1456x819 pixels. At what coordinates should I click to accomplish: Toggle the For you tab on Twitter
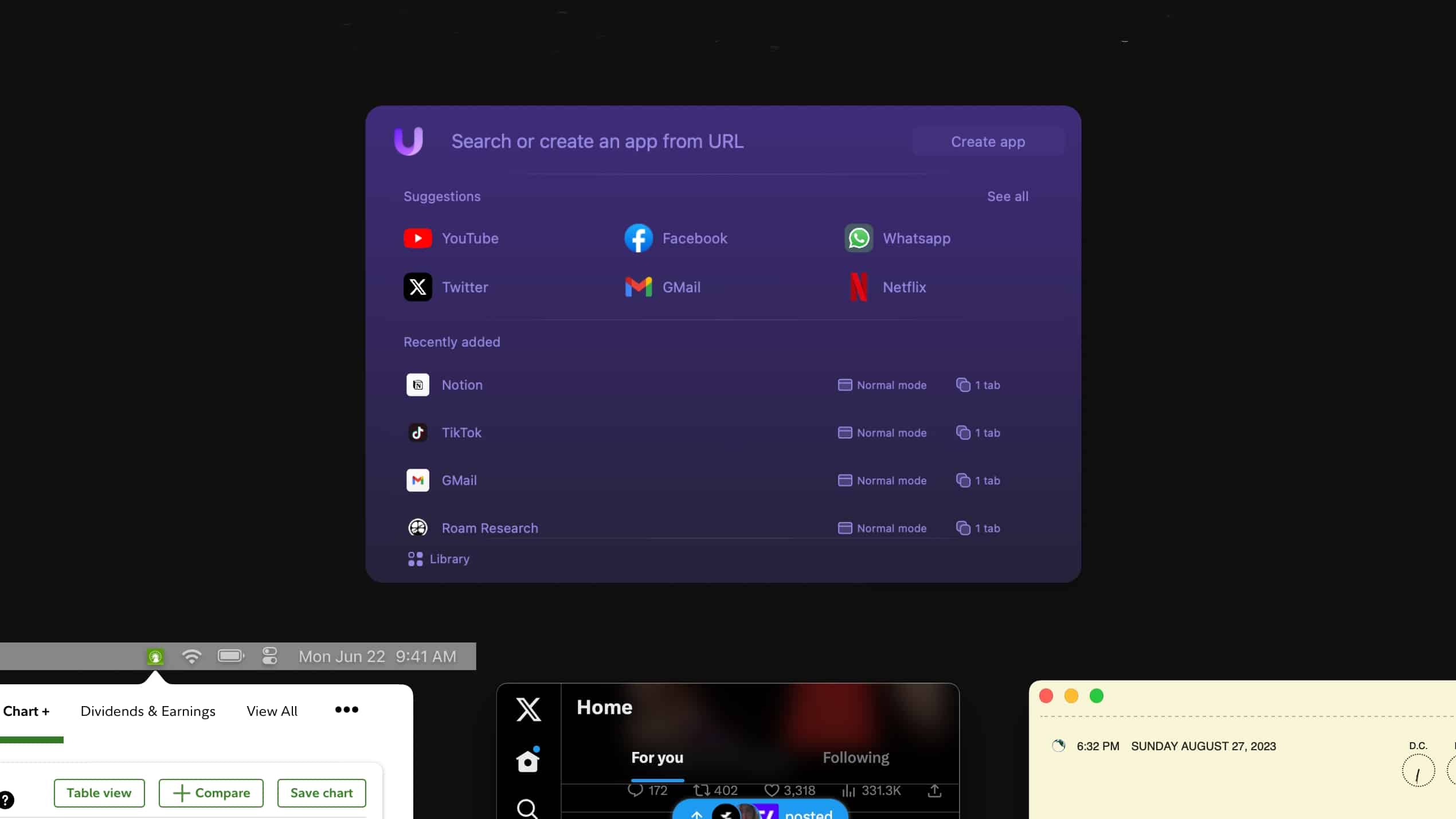(x=656, y=757)
